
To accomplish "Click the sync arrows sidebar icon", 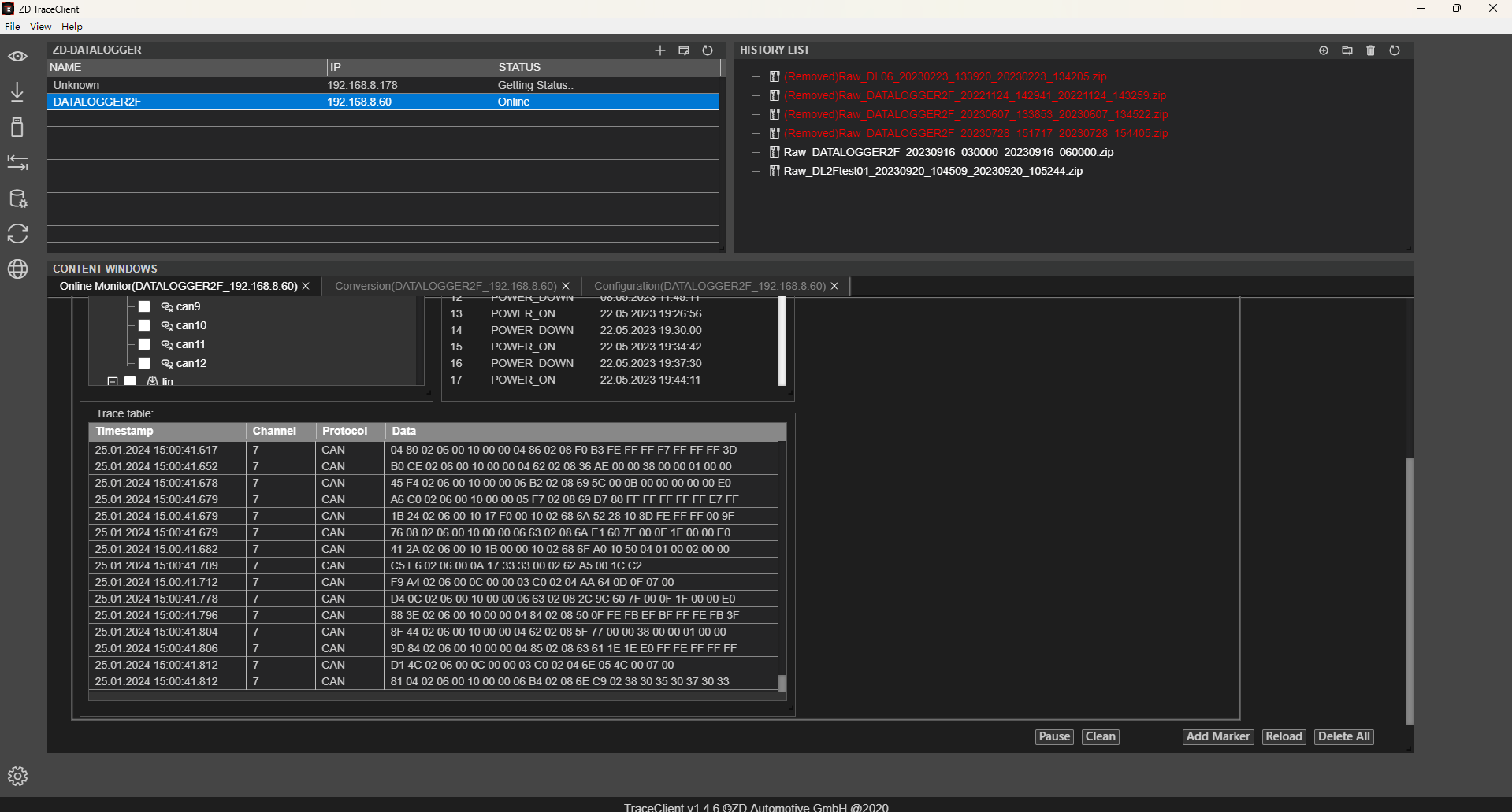I will [x=17, y=234].
